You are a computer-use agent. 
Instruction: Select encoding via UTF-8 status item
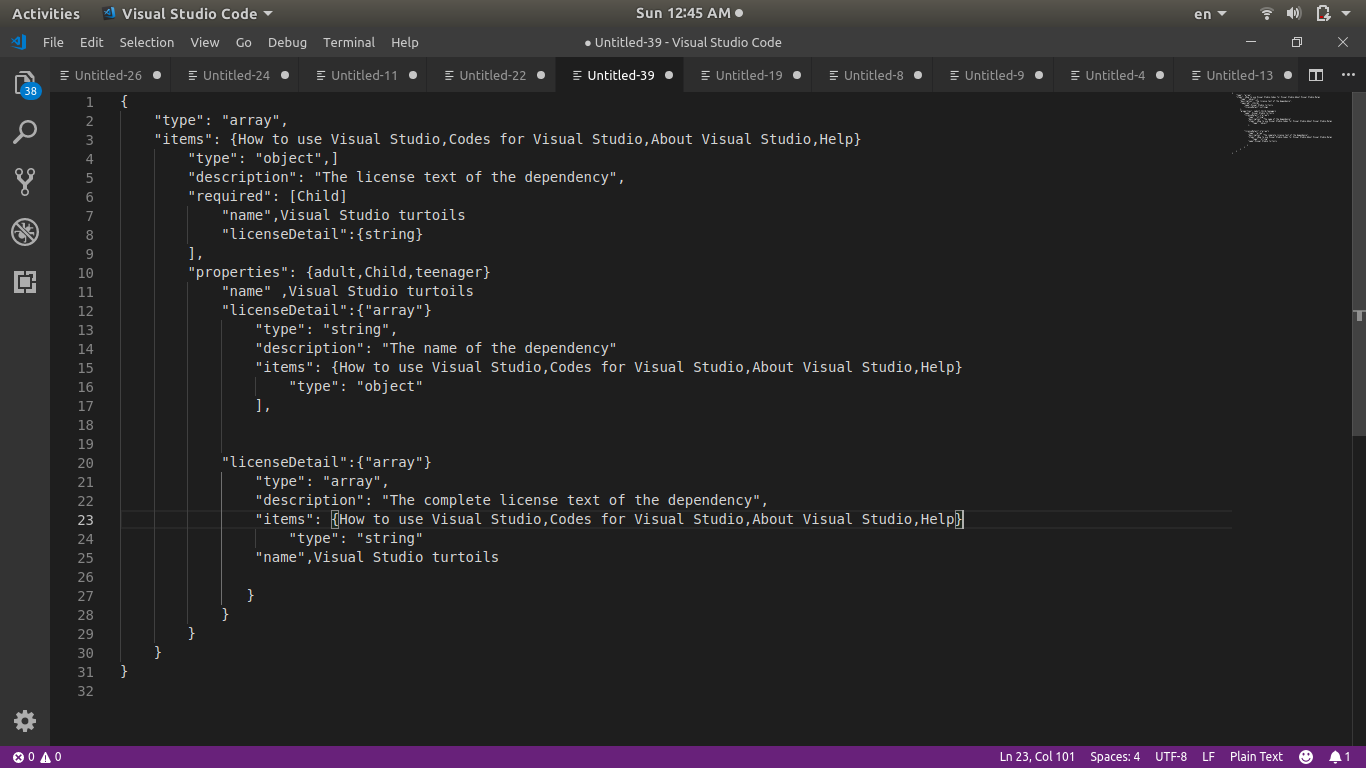[x=1171, y=757]
